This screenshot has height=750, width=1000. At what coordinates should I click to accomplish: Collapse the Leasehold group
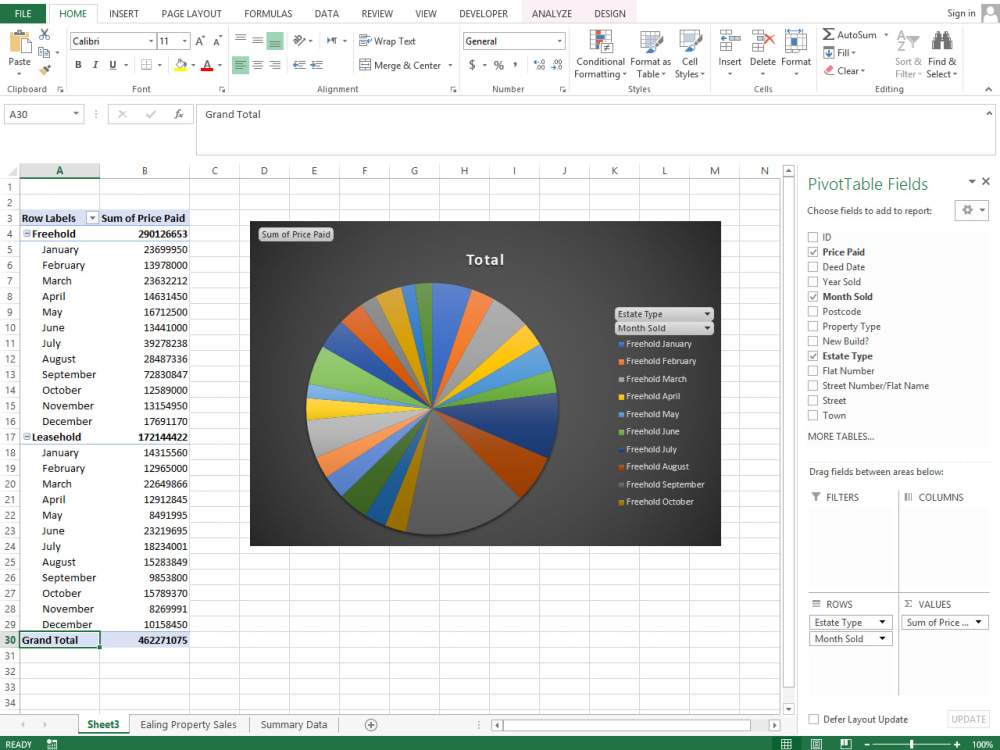[27, 437]
